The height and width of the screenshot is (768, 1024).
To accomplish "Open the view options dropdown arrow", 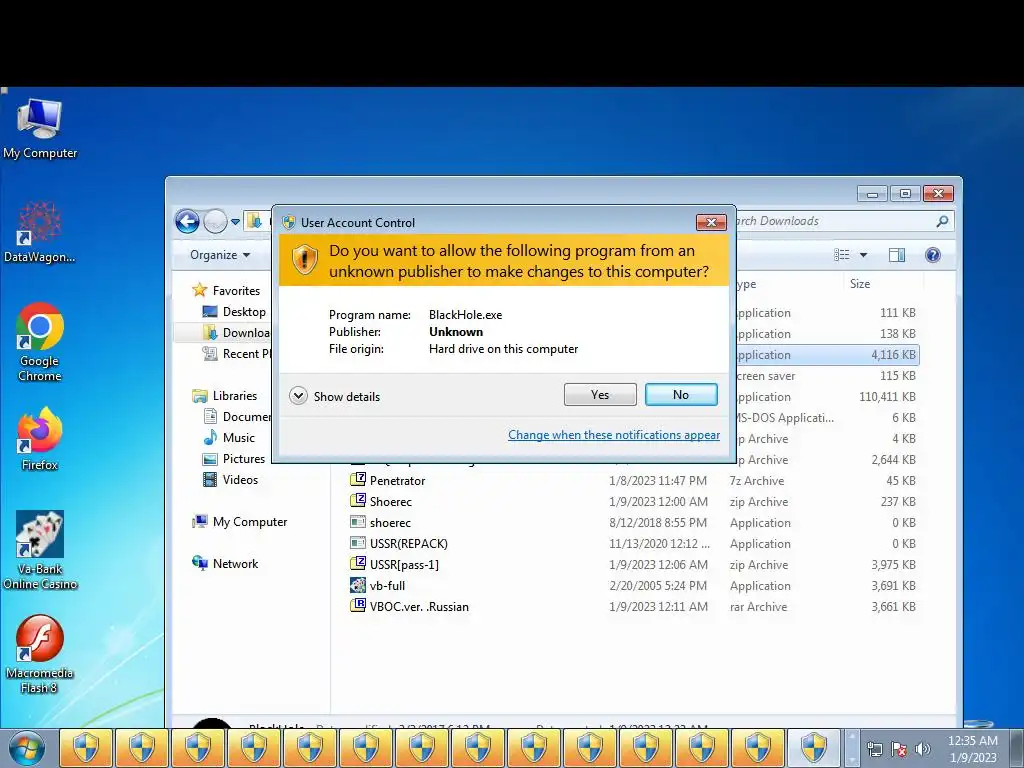I will pyautogui.click(x=863, y=255).
